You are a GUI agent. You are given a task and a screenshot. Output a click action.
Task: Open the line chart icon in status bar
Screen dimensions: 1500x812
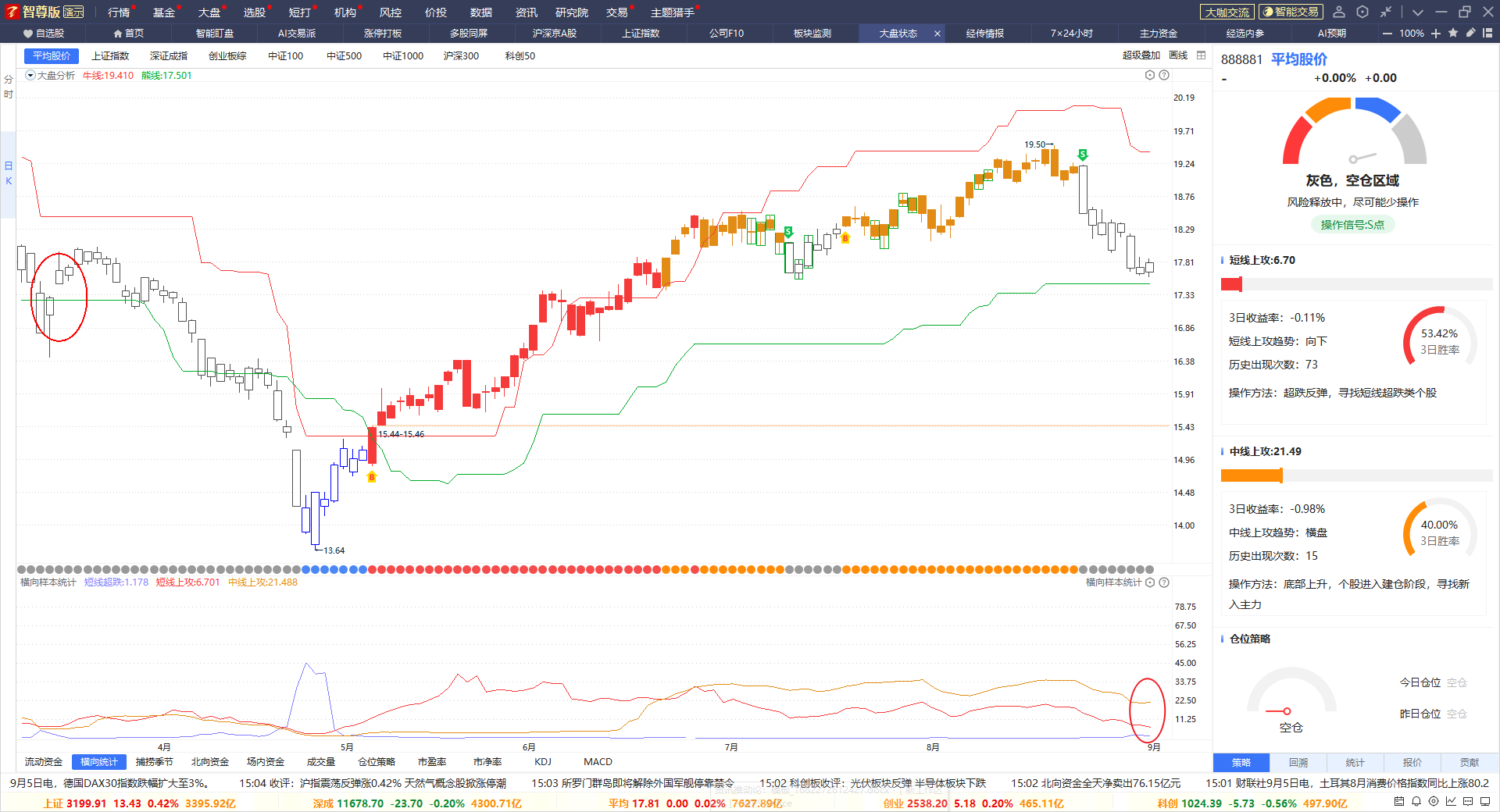click(x=1451, y=801)
